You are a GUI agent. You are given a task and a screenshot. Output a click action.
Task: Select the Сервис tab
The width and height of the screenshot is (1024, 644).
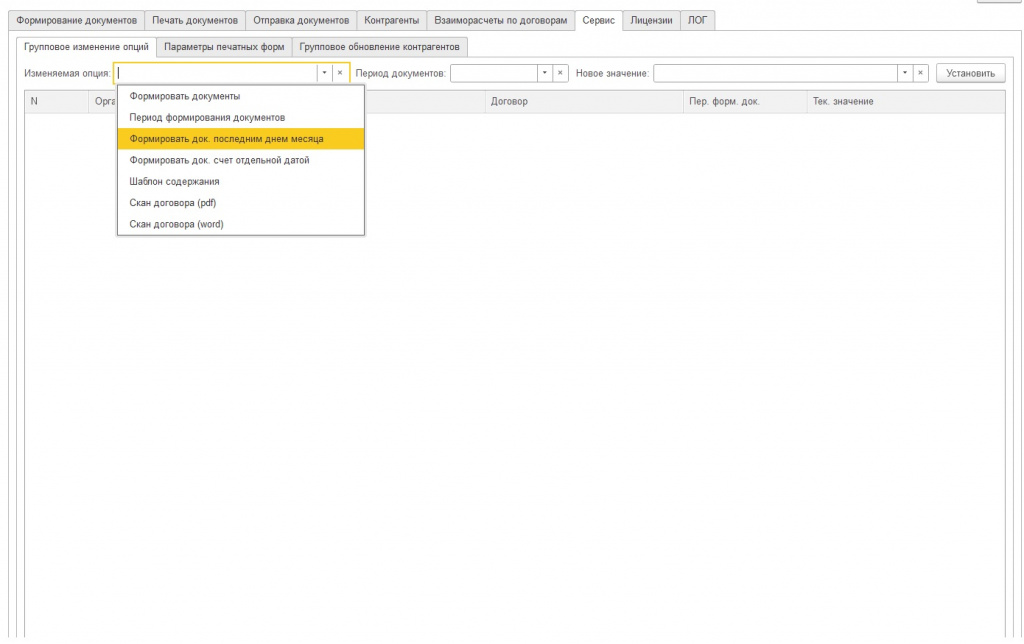tap(598, 20)
